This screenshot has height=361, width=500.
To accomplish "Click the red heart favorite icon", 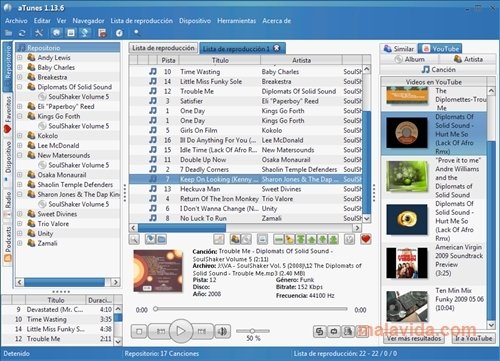I will point(366,239).
